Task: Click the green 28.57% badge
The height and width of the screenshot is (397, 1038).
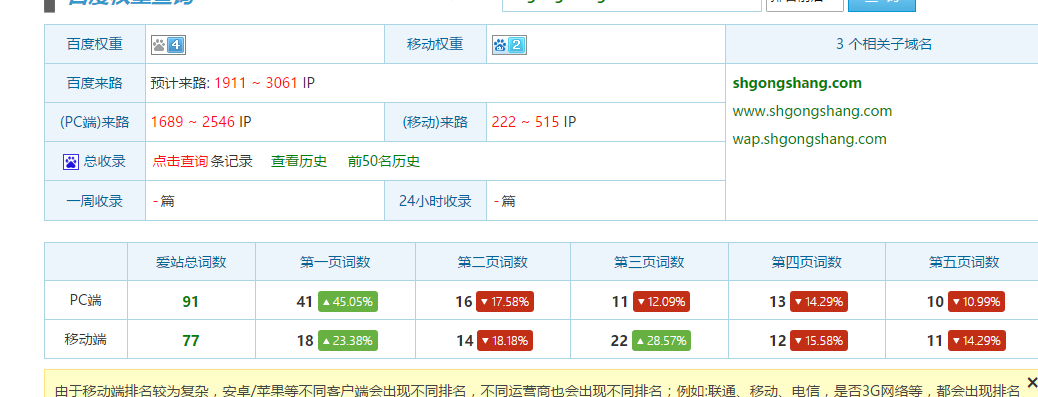Action: click(x=661, y=341)
